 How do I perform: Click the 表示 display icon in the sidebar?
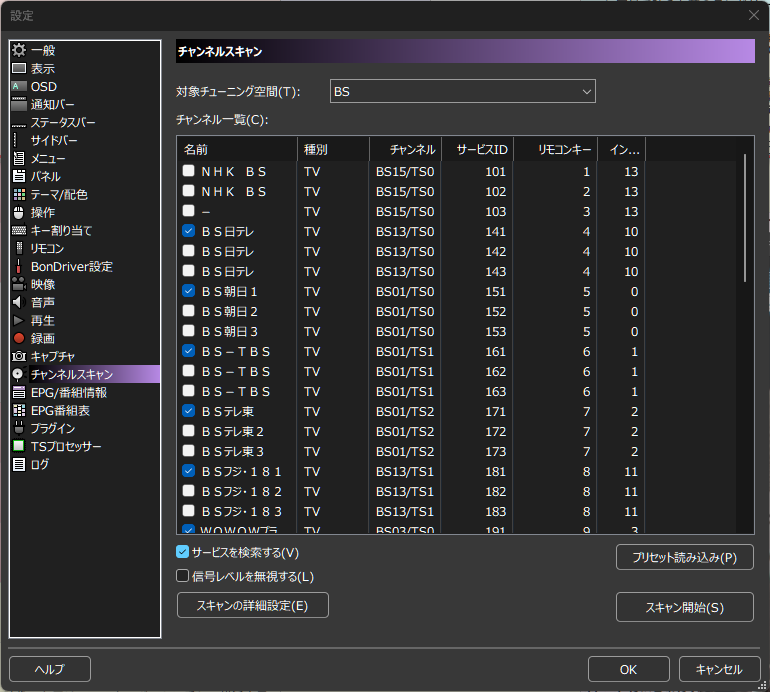19,68
